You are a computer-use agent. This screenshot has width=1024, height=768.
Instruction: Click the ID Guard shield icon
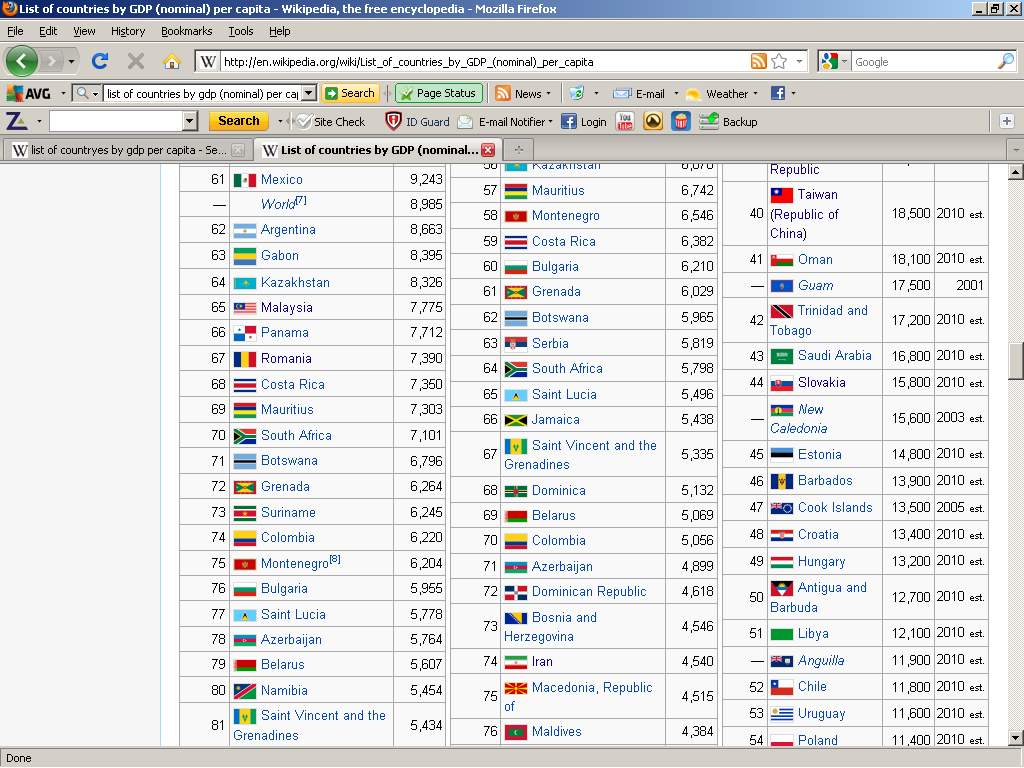(x=394, y=121)
